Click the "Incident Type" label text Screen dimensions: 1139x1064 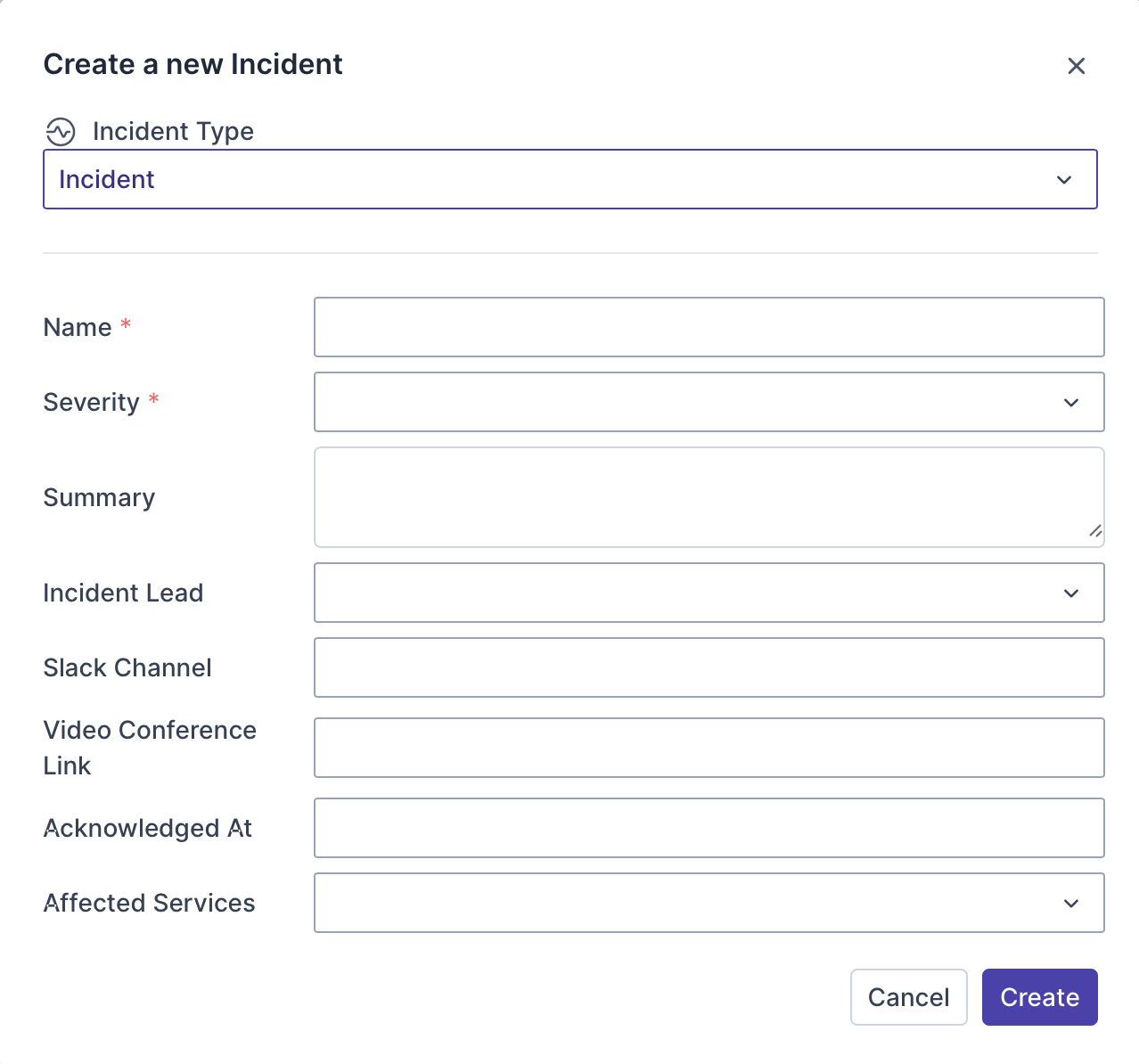(173, 132)
